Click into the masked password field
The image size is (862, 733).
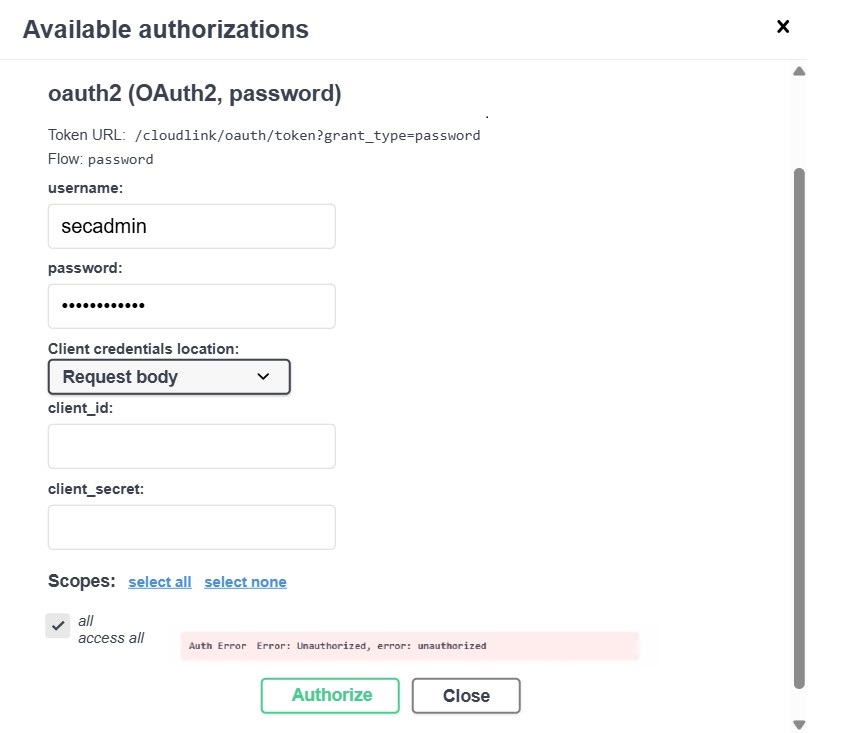[x=191, y=306]
